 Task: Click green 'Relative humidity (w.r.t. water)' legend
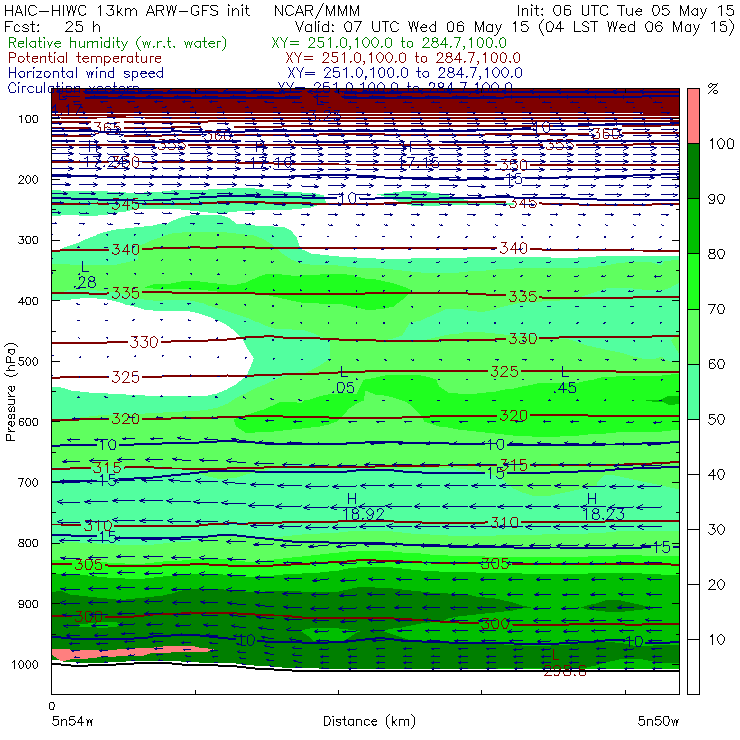click(118, 43)
